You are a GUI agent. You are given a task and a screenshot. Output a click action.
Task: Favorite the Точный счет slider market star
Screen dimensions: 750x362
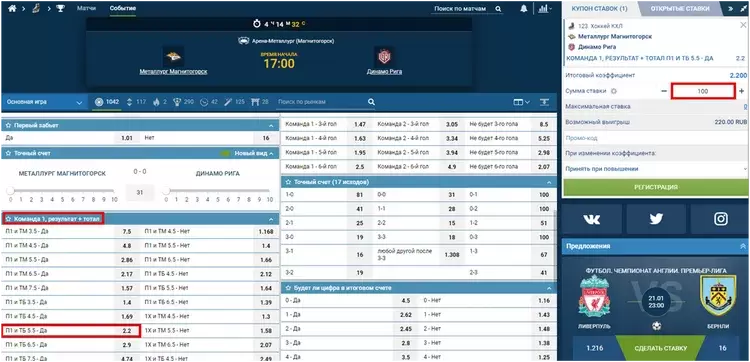point(8,154)
